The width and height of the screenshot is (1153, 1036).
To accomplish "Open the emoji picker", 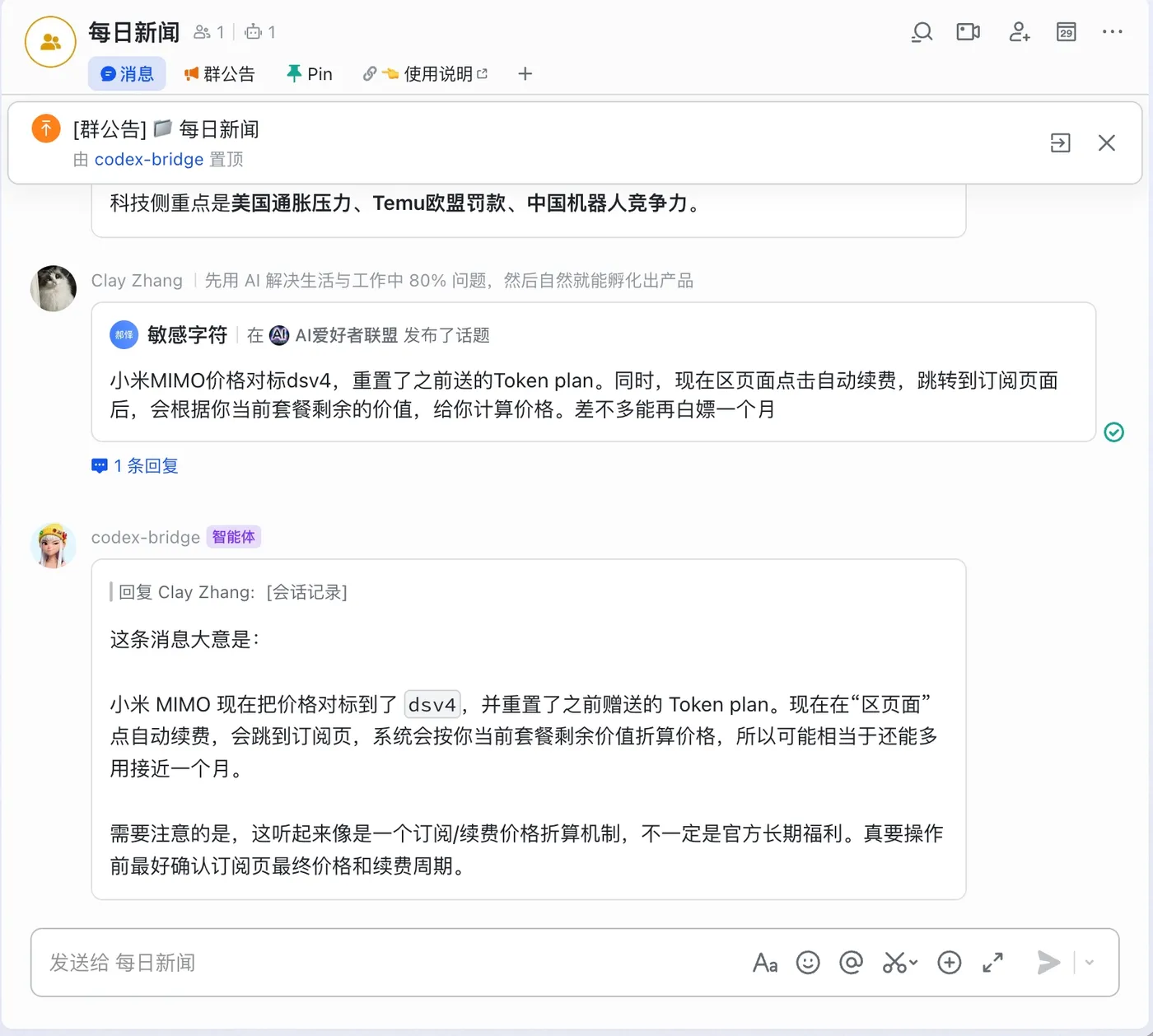I will [808, 963].
